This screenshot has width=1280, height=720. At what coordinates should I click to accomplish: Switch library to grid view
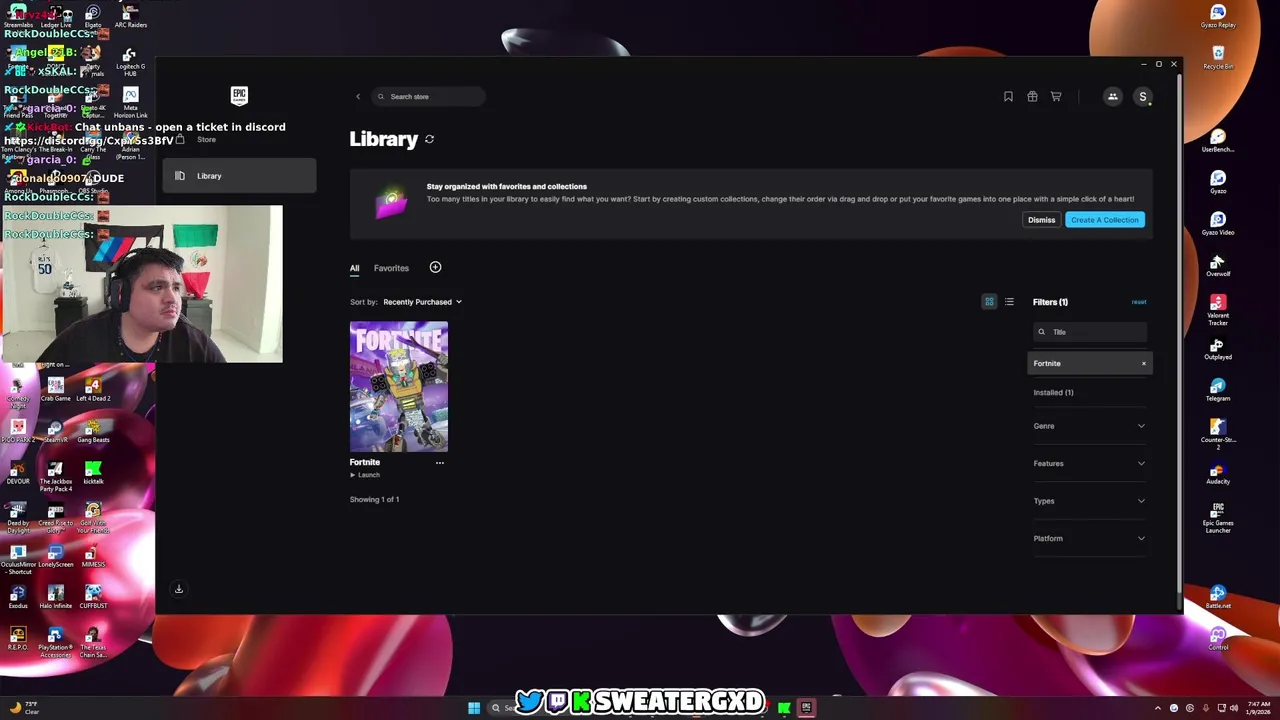click(989, 302)
